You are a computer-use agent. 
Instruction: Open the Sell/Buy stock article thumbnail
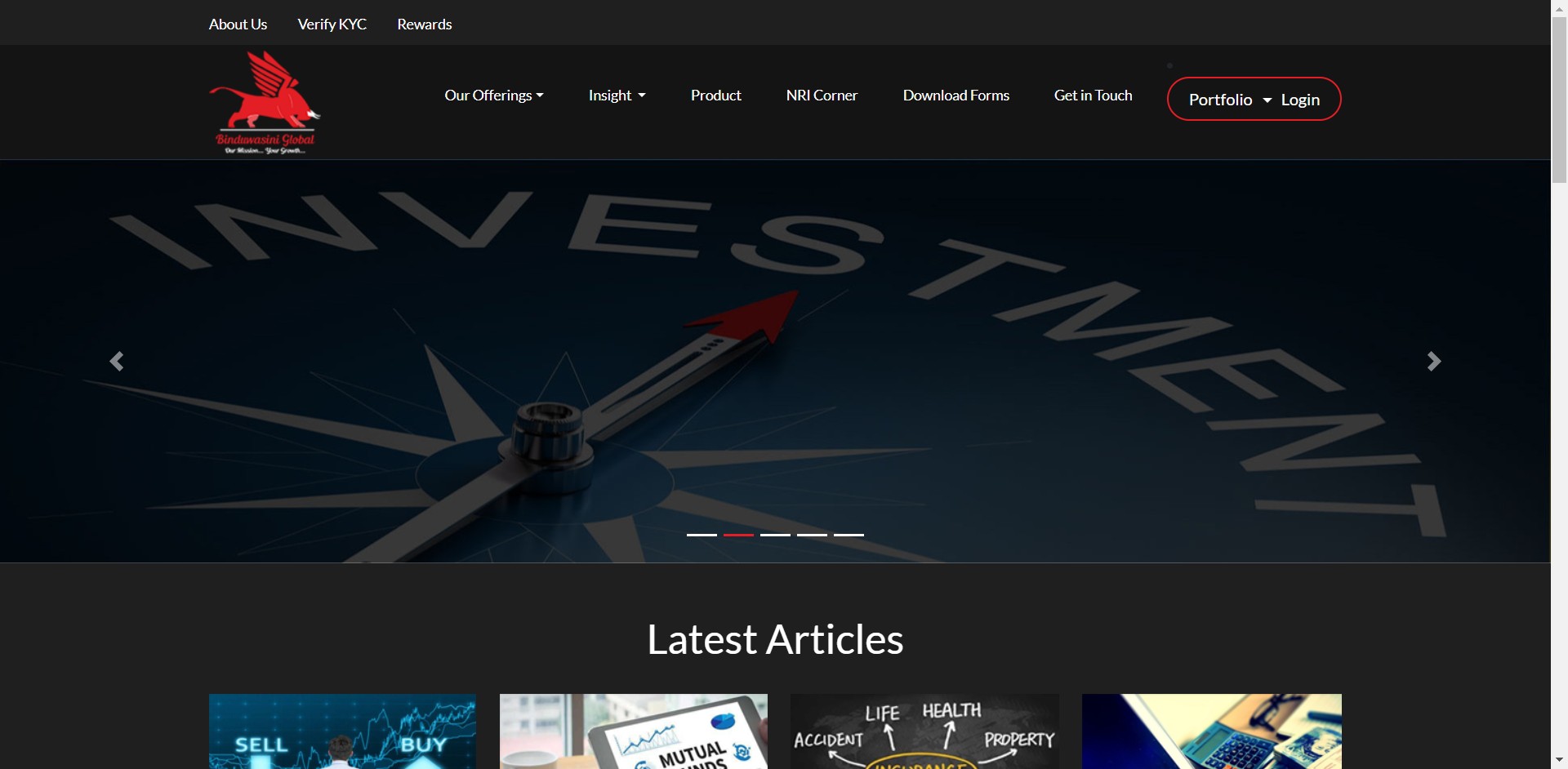coord(342,731)
